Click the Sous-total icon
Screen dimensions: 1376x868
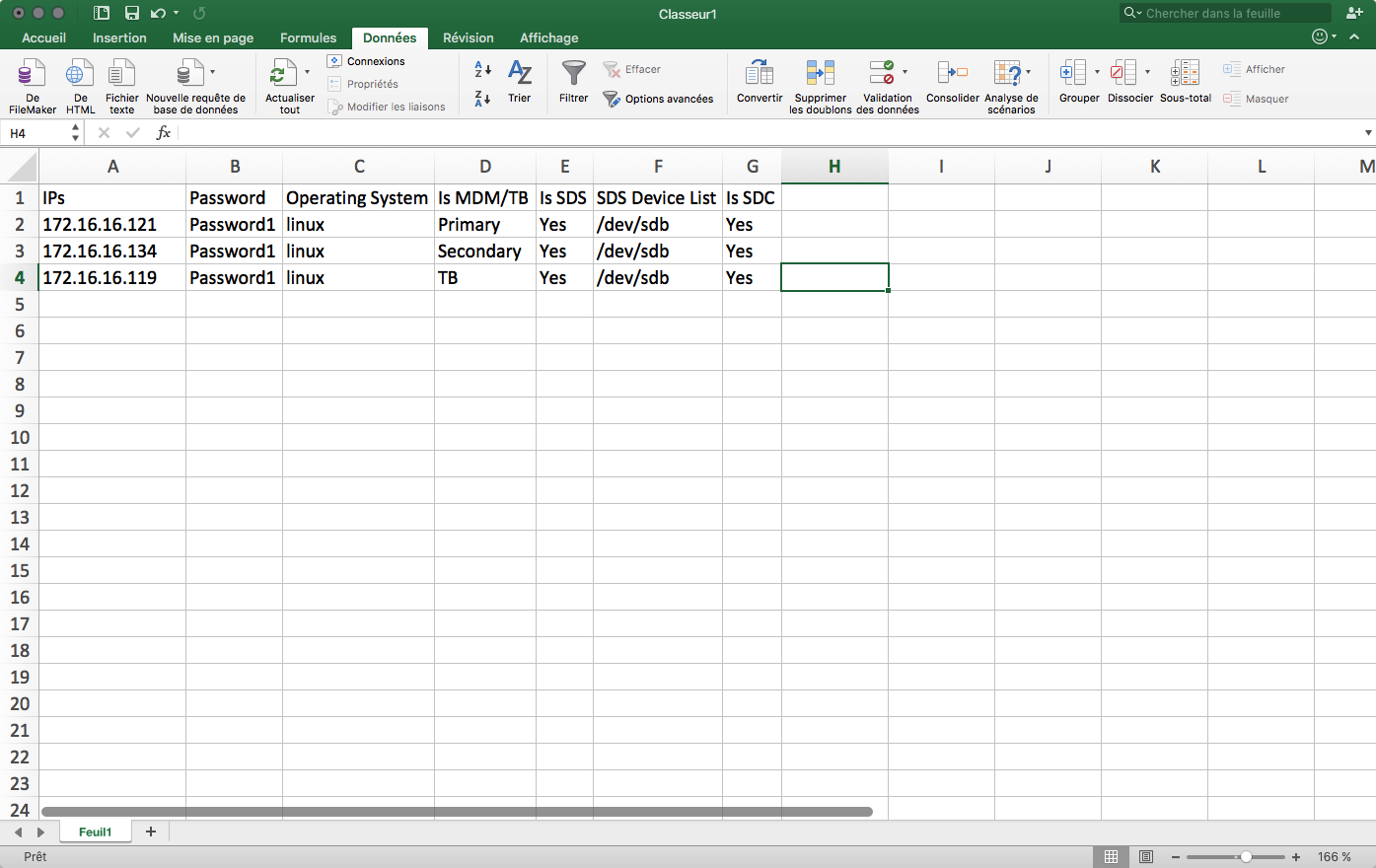1185,74
